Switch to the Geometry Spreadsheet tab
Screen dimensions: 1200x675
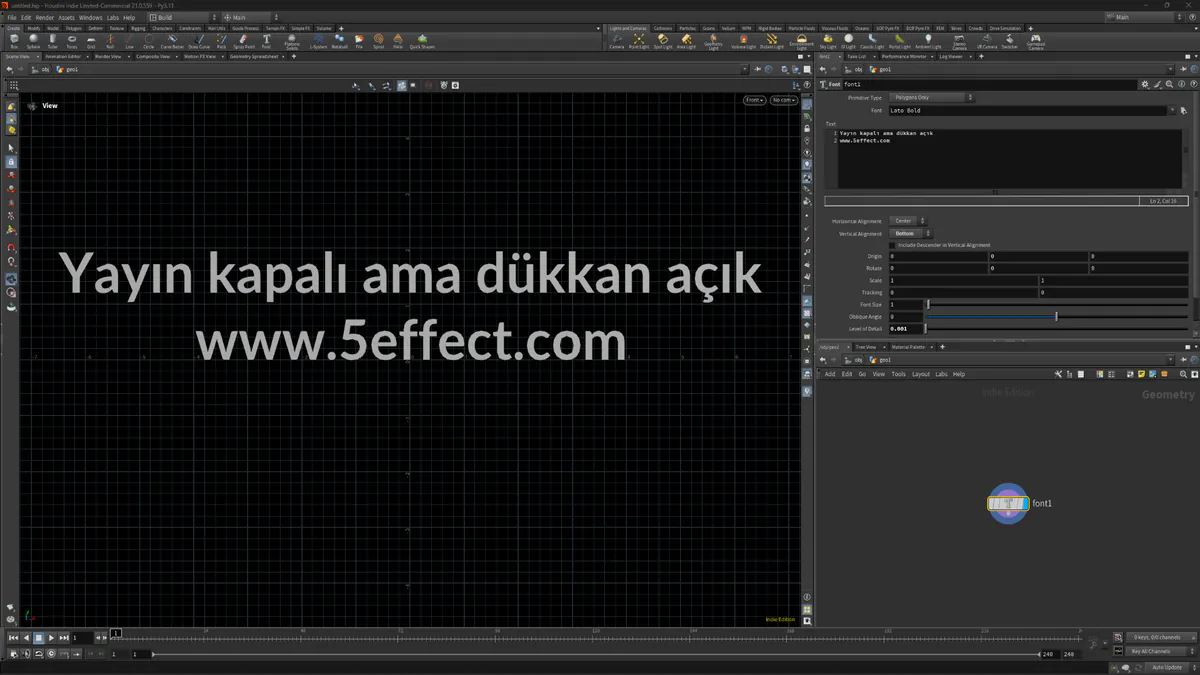pyautogui.click(x=254, y=57)
